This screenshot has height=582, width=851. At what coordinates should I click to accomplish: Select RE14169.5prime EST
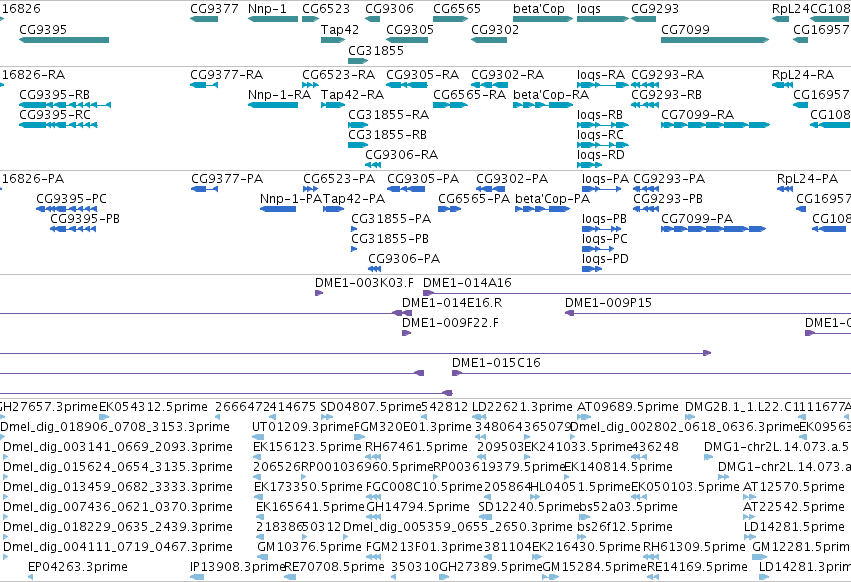pyautogui.click(x=653, y=577)
